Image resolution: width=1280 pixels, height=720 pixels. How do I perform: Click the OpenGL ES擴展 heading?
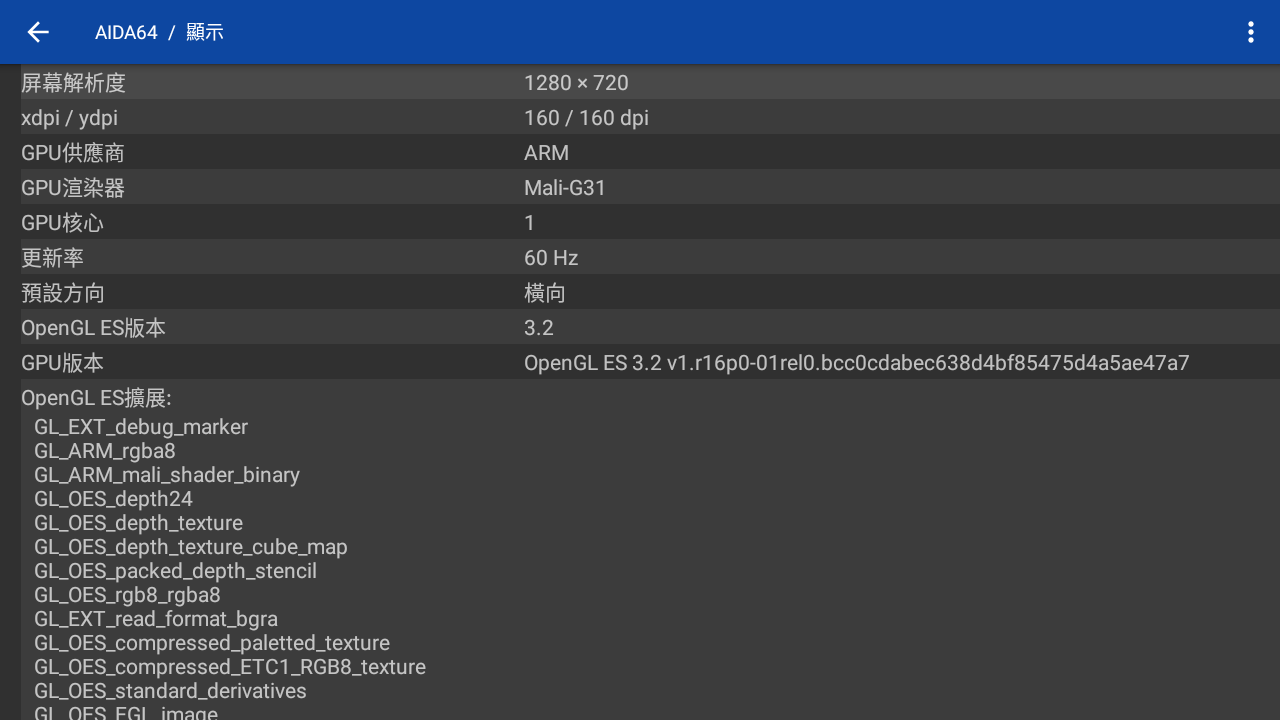[96, 398]
